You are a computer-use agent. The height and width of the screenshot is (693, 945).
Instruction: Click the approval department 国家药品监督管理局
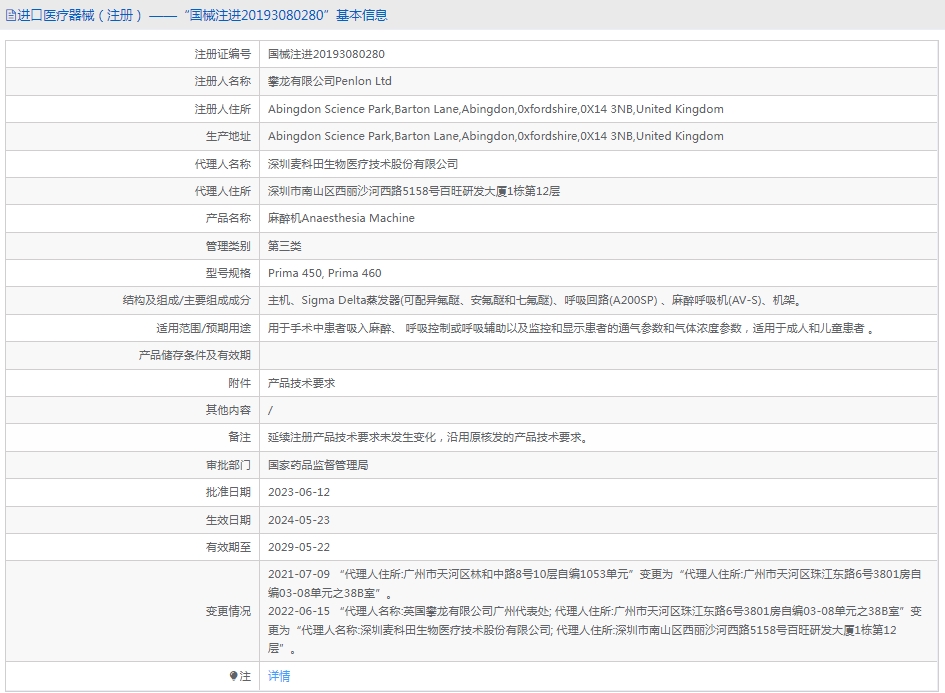[x=318, y=465]
